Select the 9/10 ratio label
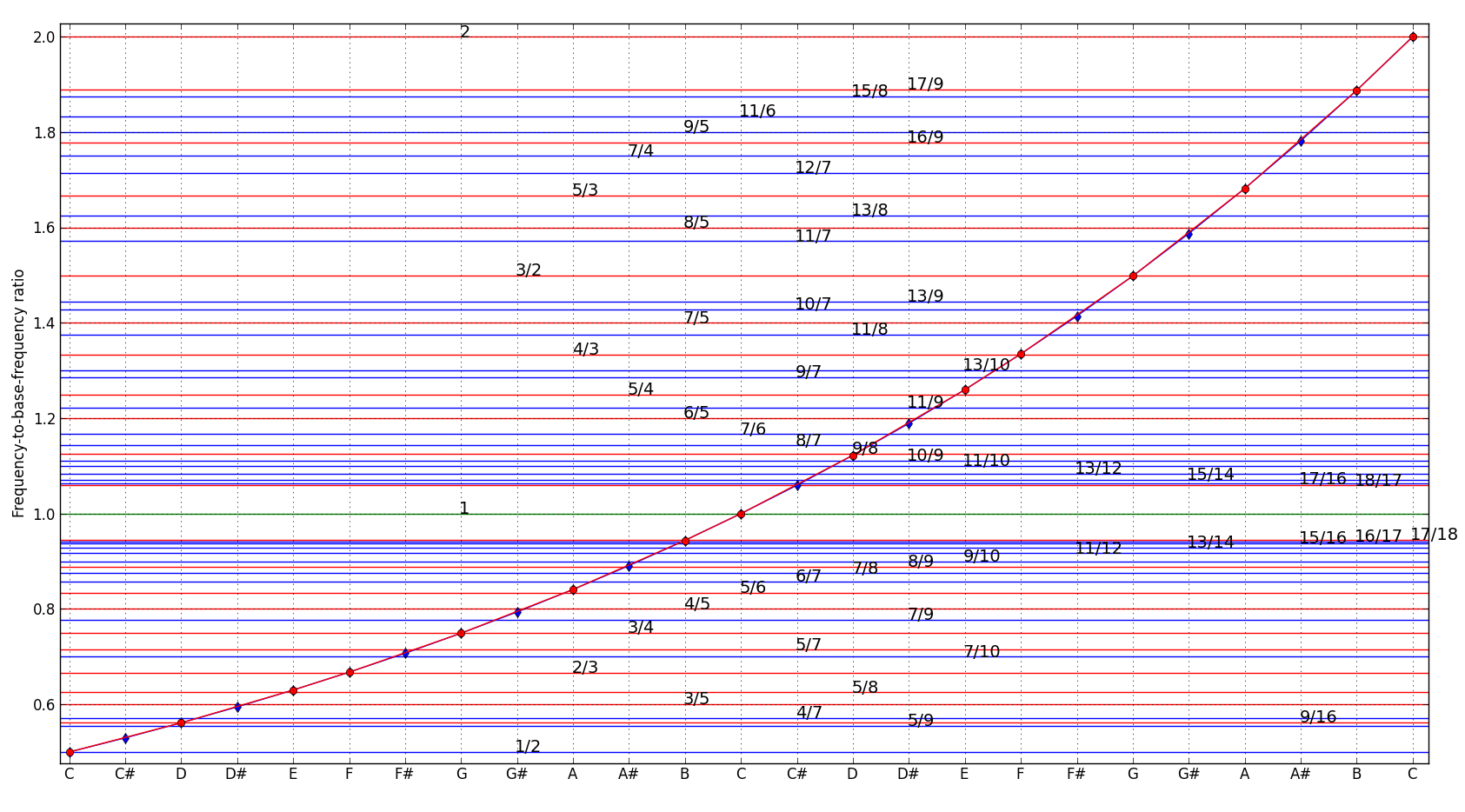This screenshot has width=1465, height=812. tap(982, 556)
